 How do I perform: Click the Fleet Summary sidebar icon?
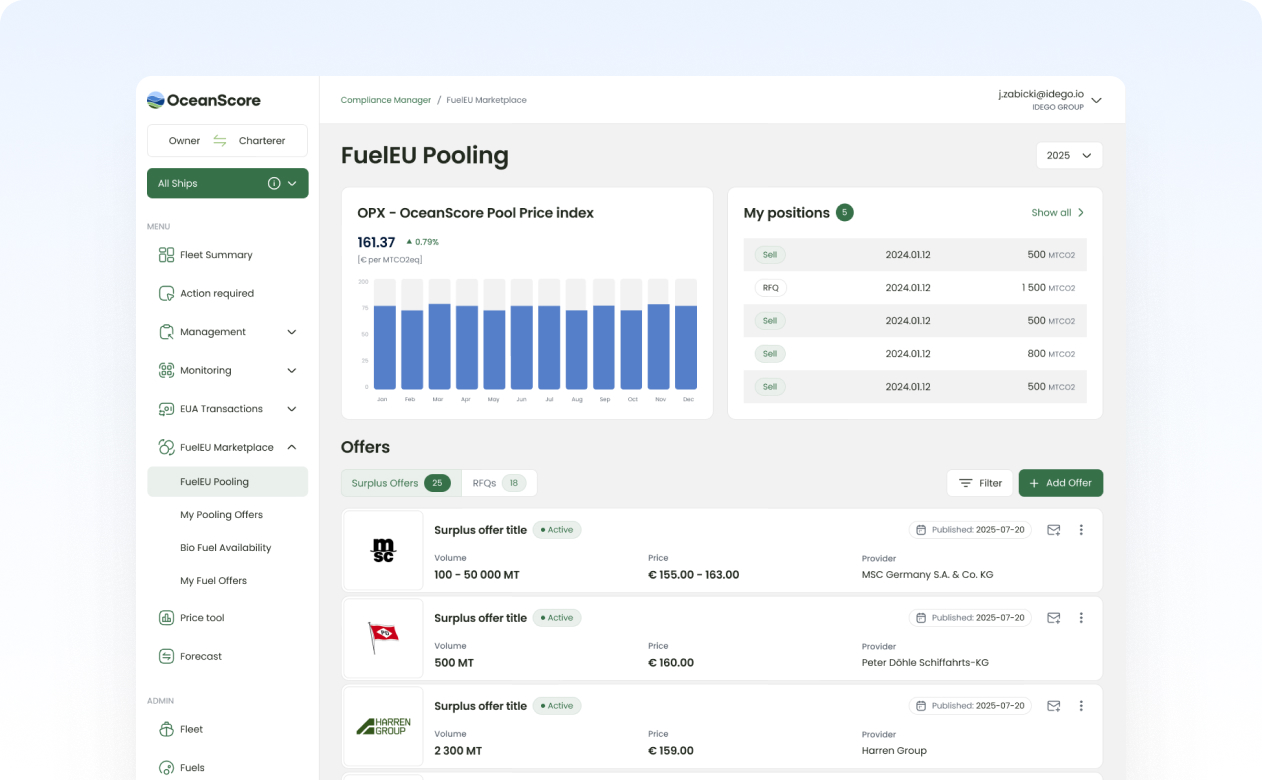pos(166,255)
